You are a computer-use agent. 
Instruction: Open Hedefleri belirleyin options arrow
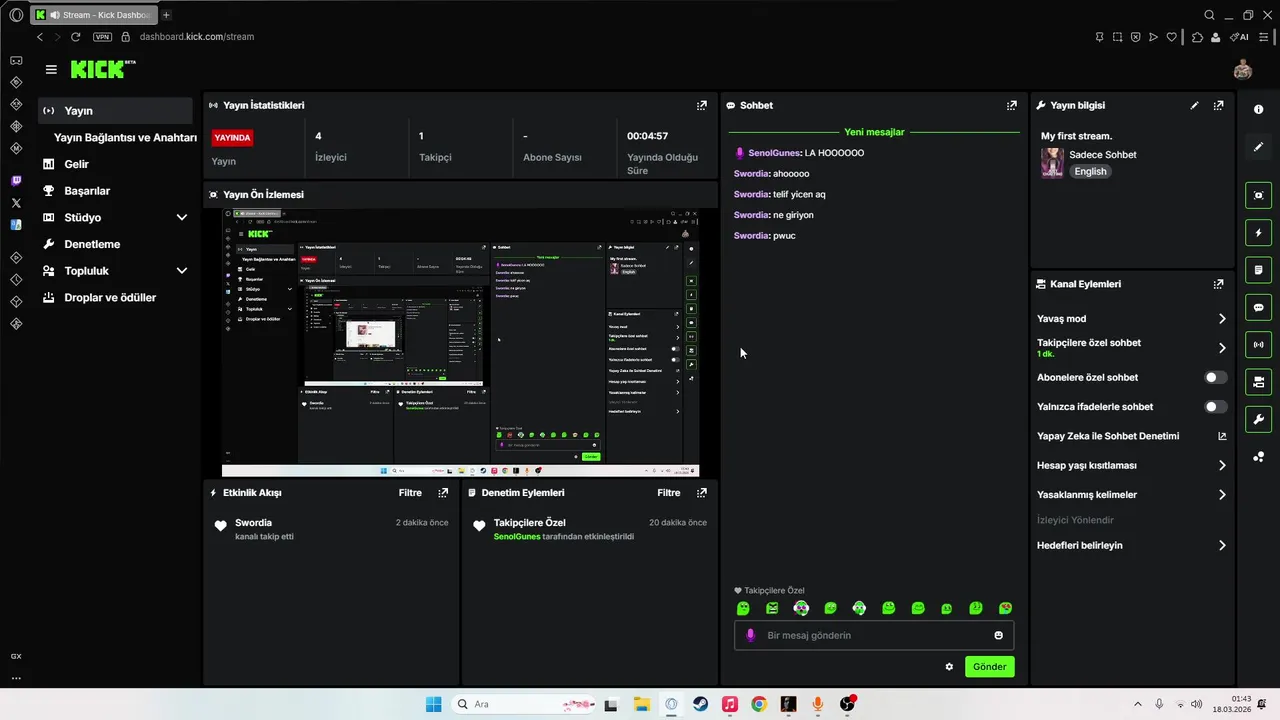click(x=1222, y=546)
